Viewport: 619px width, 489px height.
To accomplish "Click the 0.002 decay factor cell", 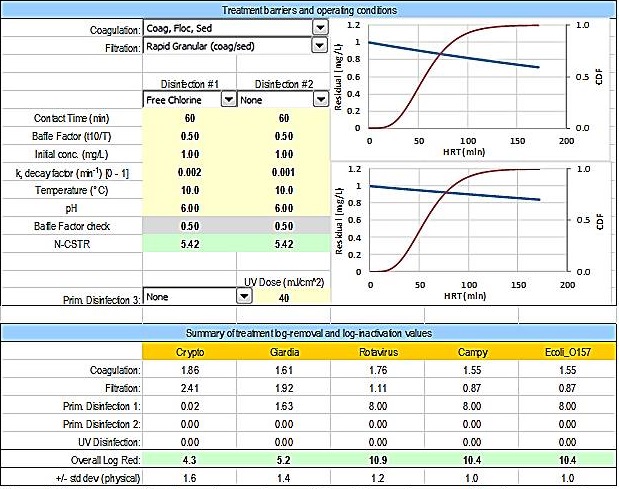I will pyautogui.click(x=189, y=172).
